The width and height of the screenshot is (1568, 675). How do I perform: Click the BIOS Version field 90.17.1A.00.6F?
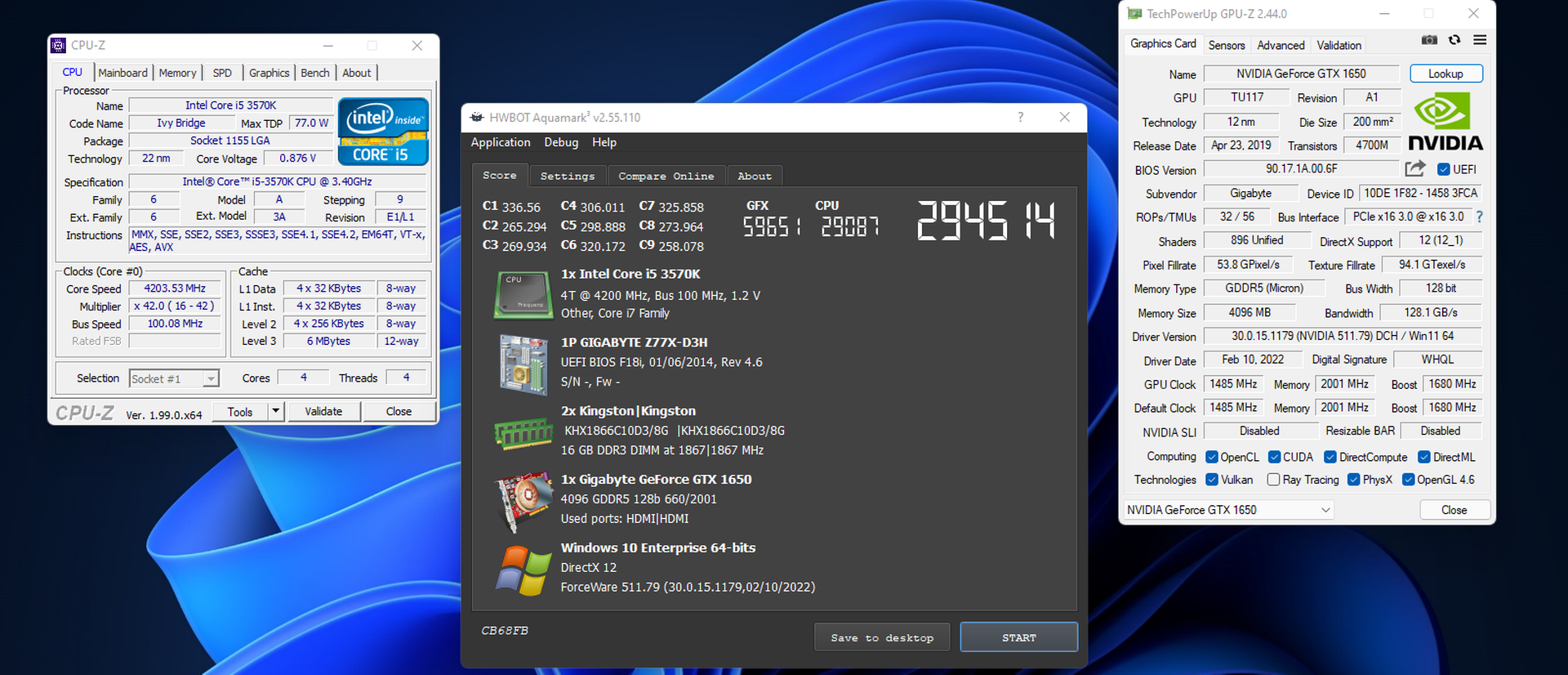(1302, 169)
